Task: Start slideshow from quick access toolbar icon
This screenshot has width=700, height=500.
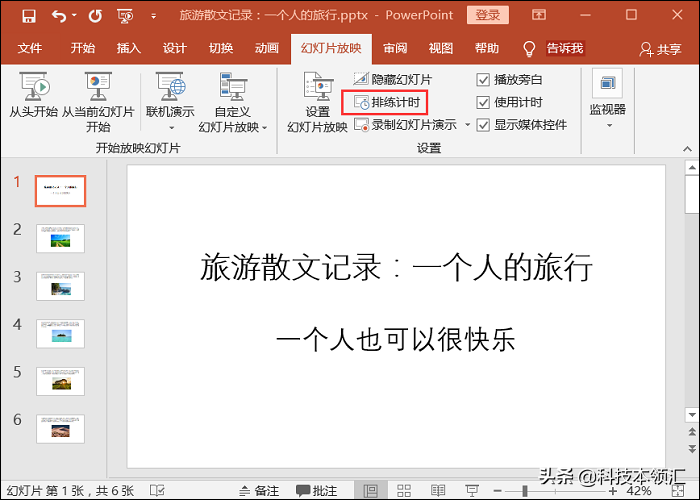Action: click(125, 16)
